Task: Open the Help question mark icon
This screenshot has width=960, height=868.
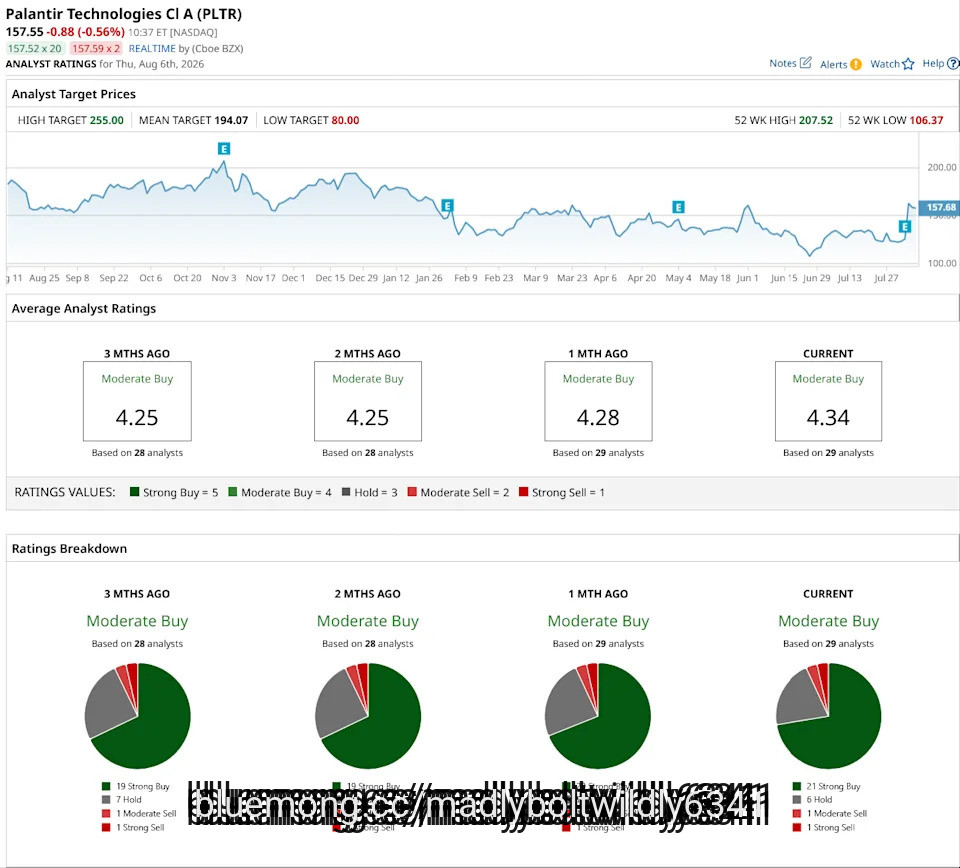Action: pyautogui.click(x=953, y=63)
